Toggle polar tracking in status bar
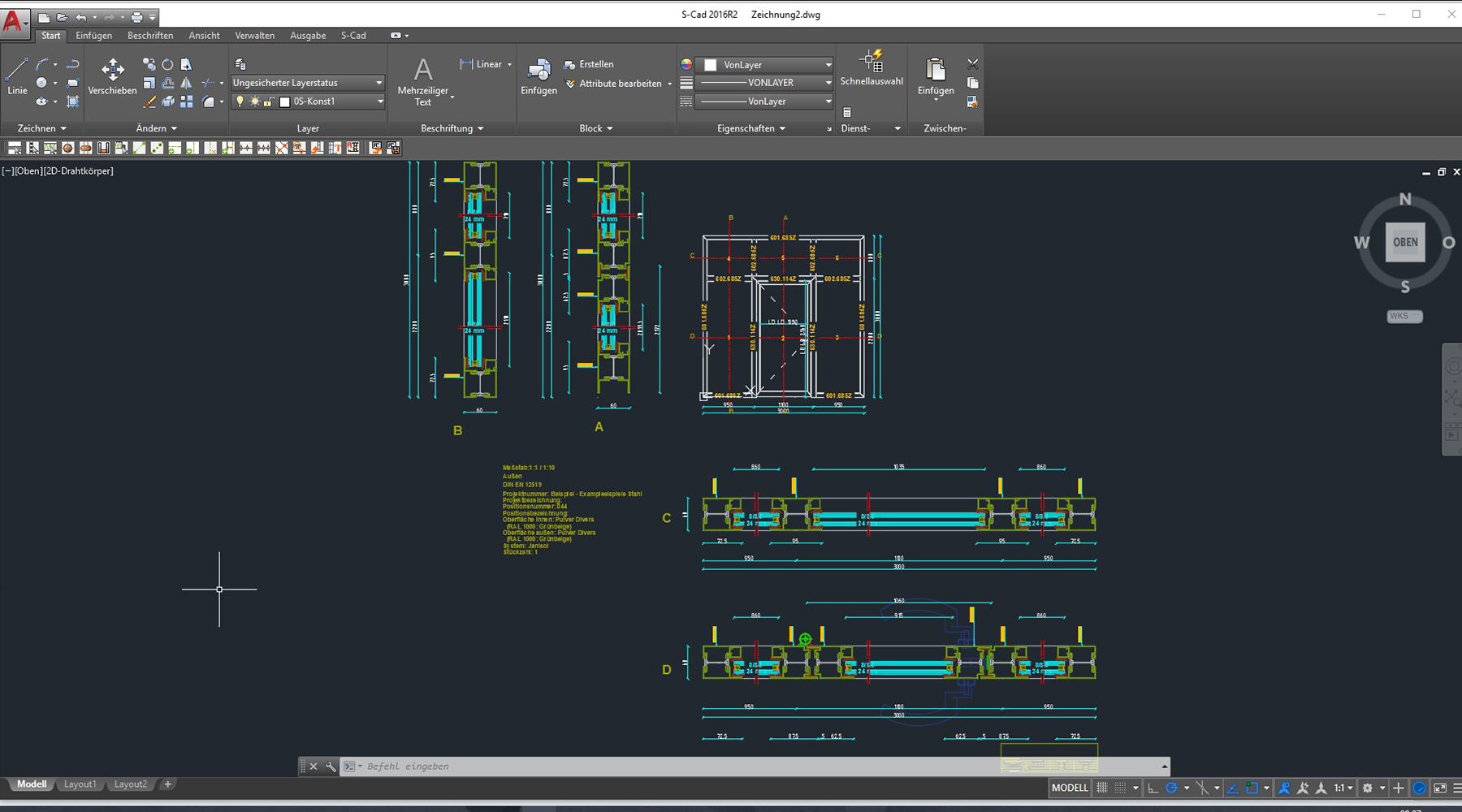Viewport: 1462px width, 812px height. [x=1171, y=788]
